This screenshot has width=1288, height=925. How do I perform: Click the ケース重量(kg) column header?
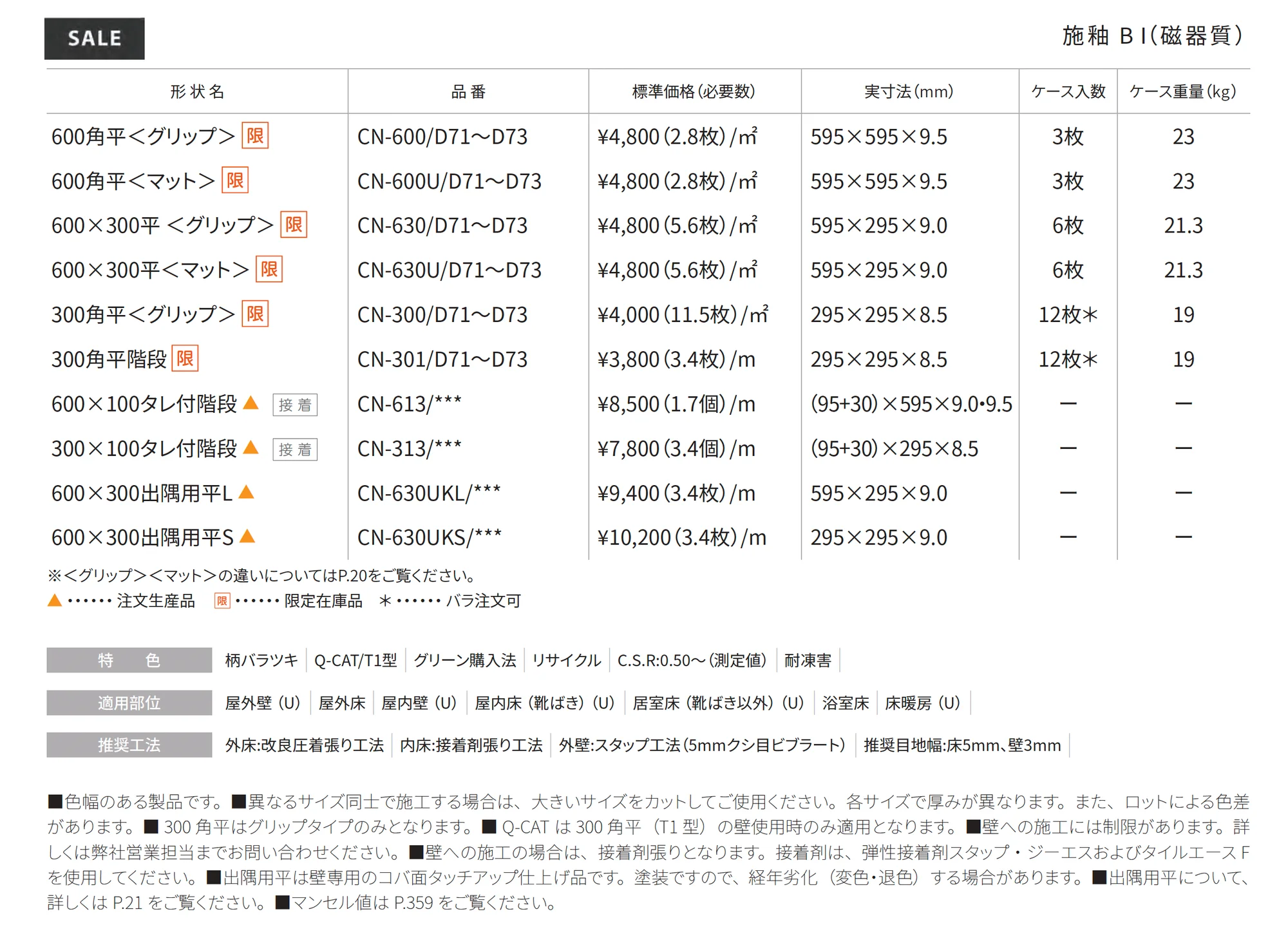point(1183,92)
